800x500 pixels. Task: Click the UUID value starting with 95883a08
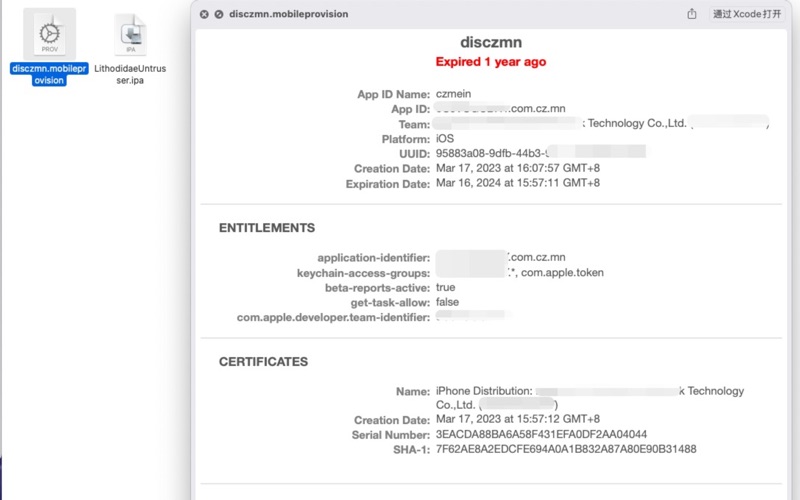[x=490, y=153]
